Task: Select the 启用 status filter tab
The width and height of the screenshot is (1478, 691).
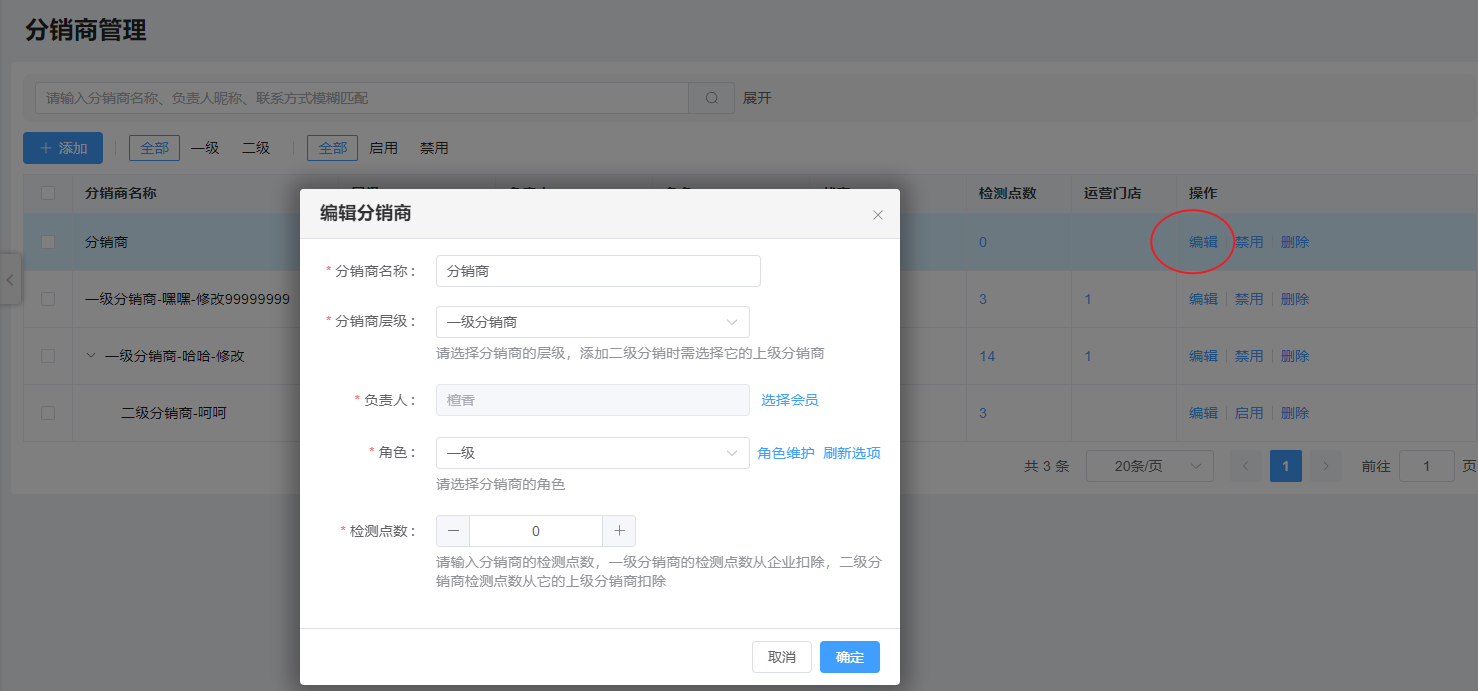Action: 383,148
